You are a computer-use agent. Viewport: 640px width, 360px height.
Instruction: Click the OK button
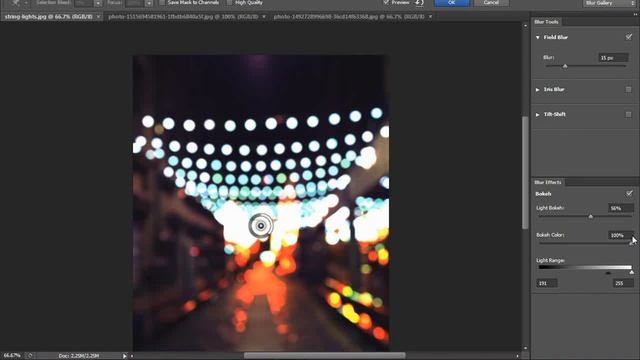click(x=451, y=3)
